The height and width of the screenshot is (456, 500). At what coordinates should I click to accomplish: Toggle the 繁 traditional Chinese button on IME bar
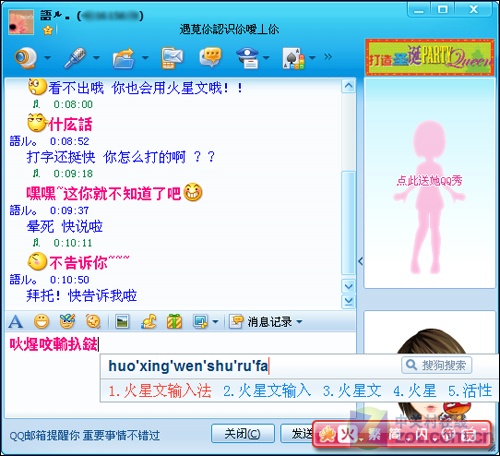374,435
